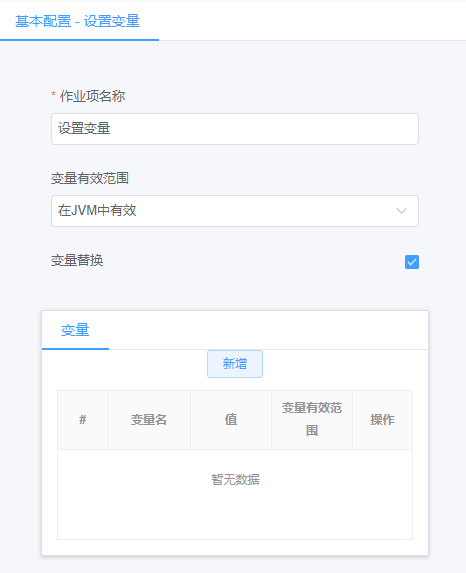The image size is (466, 573).
Task: Click the 作业项名称 field label
Action: 92,96
